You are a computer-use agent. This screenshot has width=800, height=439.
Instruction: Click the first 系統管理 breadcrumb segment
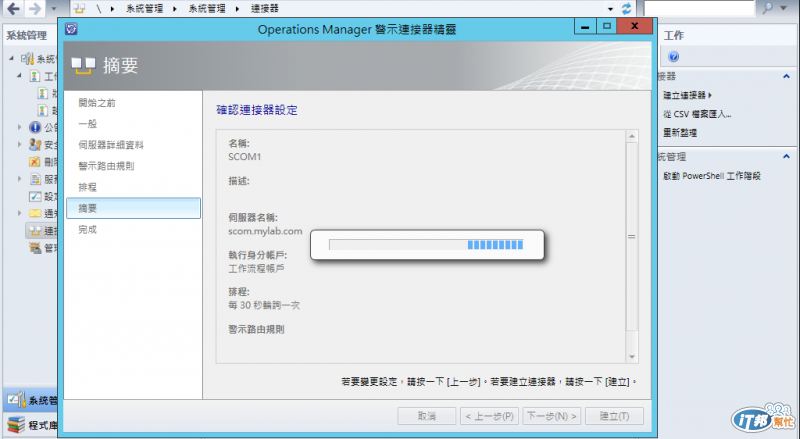(144, 9)
